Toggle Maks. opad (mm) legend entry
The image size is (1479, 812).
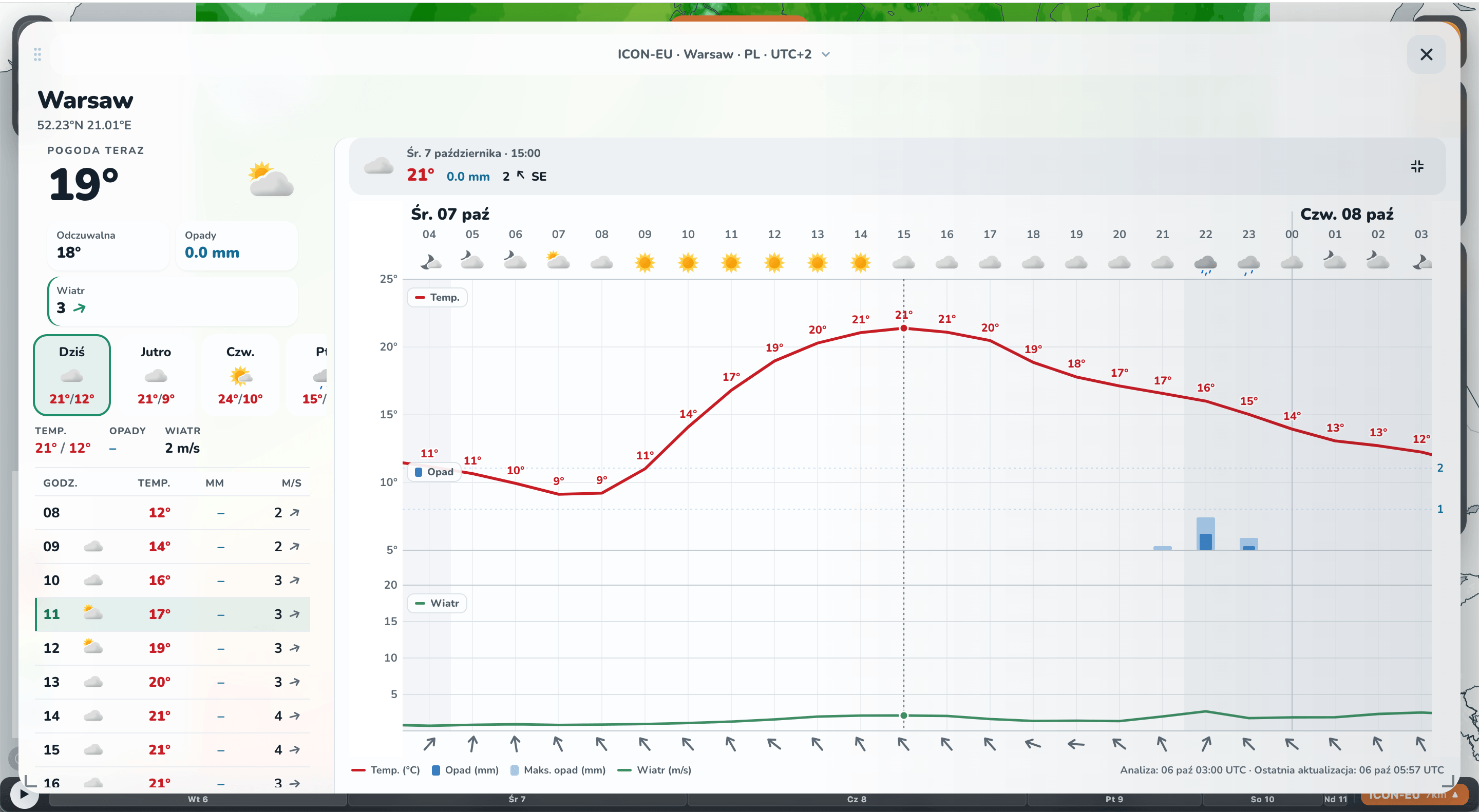558,770
